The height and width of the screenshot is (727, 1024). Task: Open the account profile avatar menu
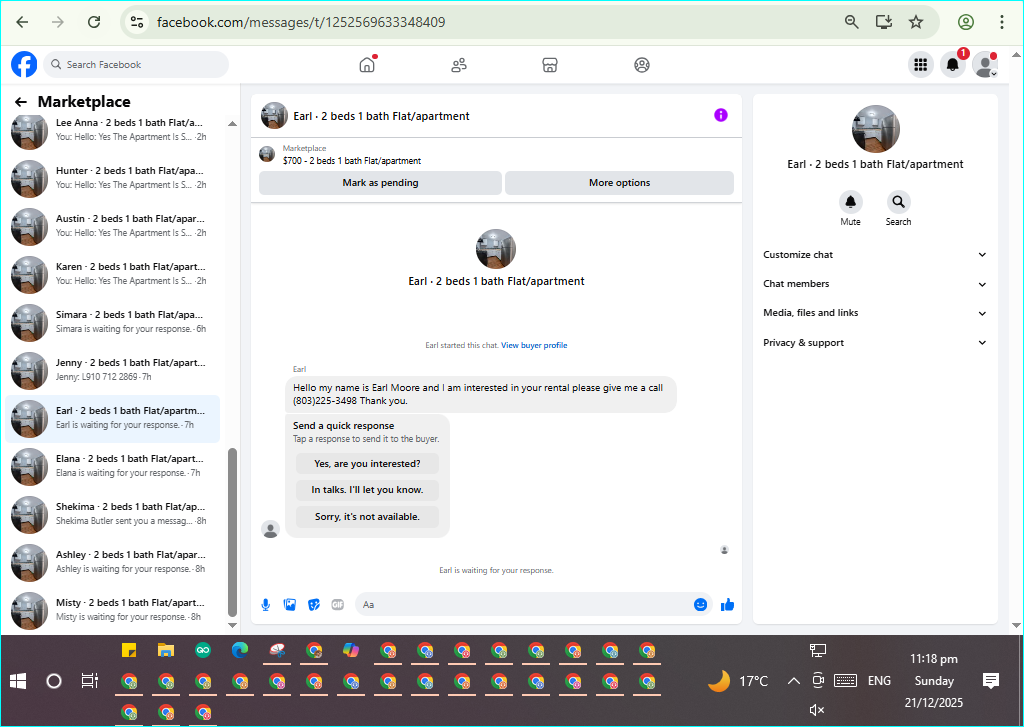(985, 65)
